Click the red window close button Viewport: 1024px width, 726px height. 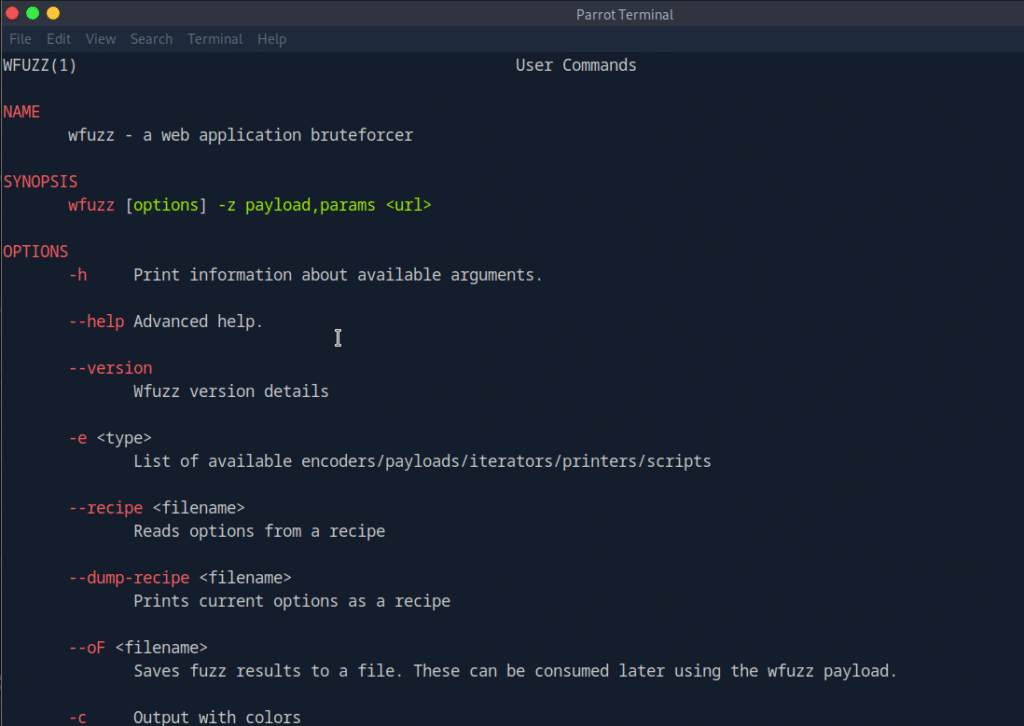point(13,13)
